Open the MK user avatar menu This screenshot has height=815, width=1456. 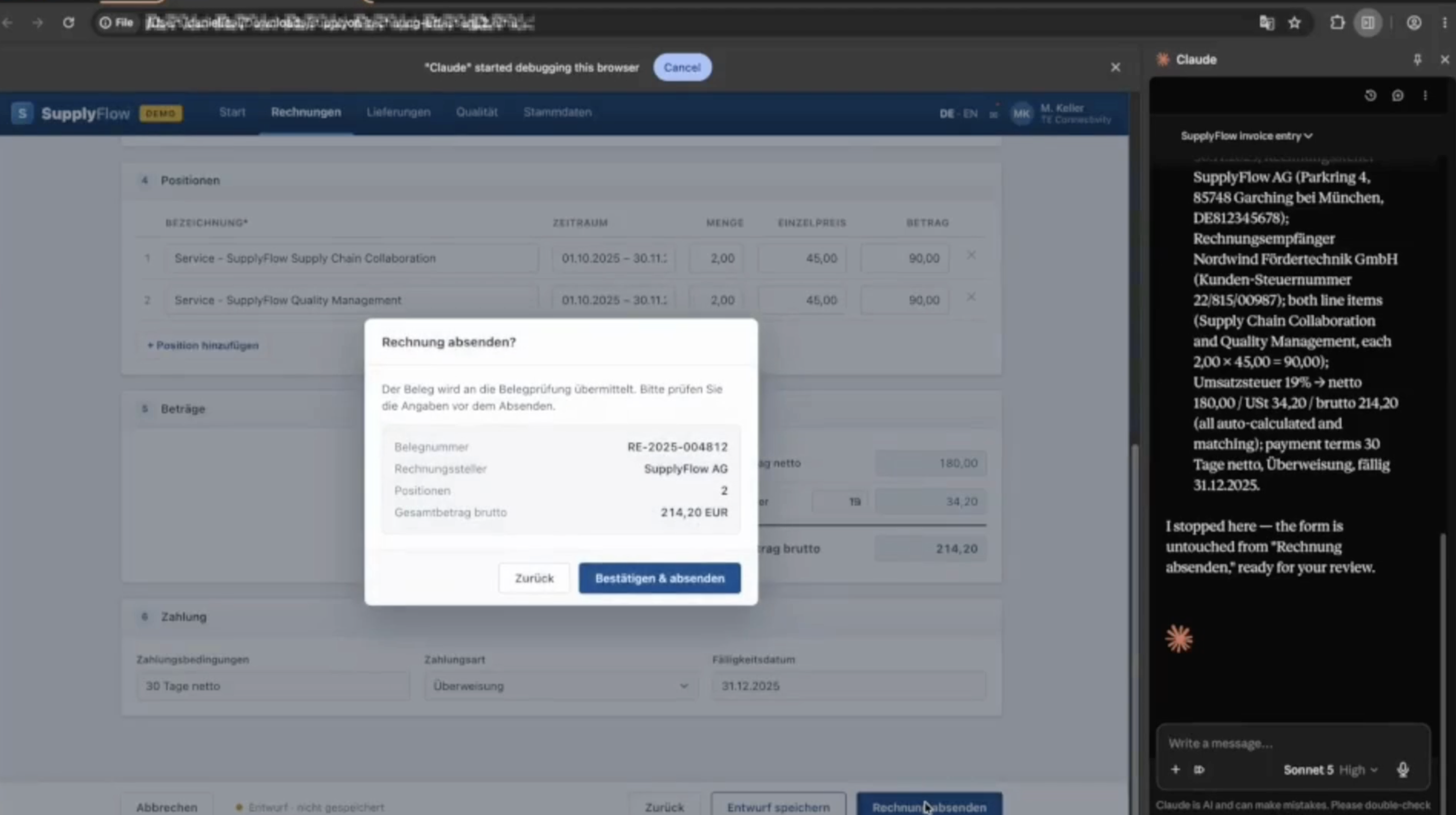coord(1021,114)
